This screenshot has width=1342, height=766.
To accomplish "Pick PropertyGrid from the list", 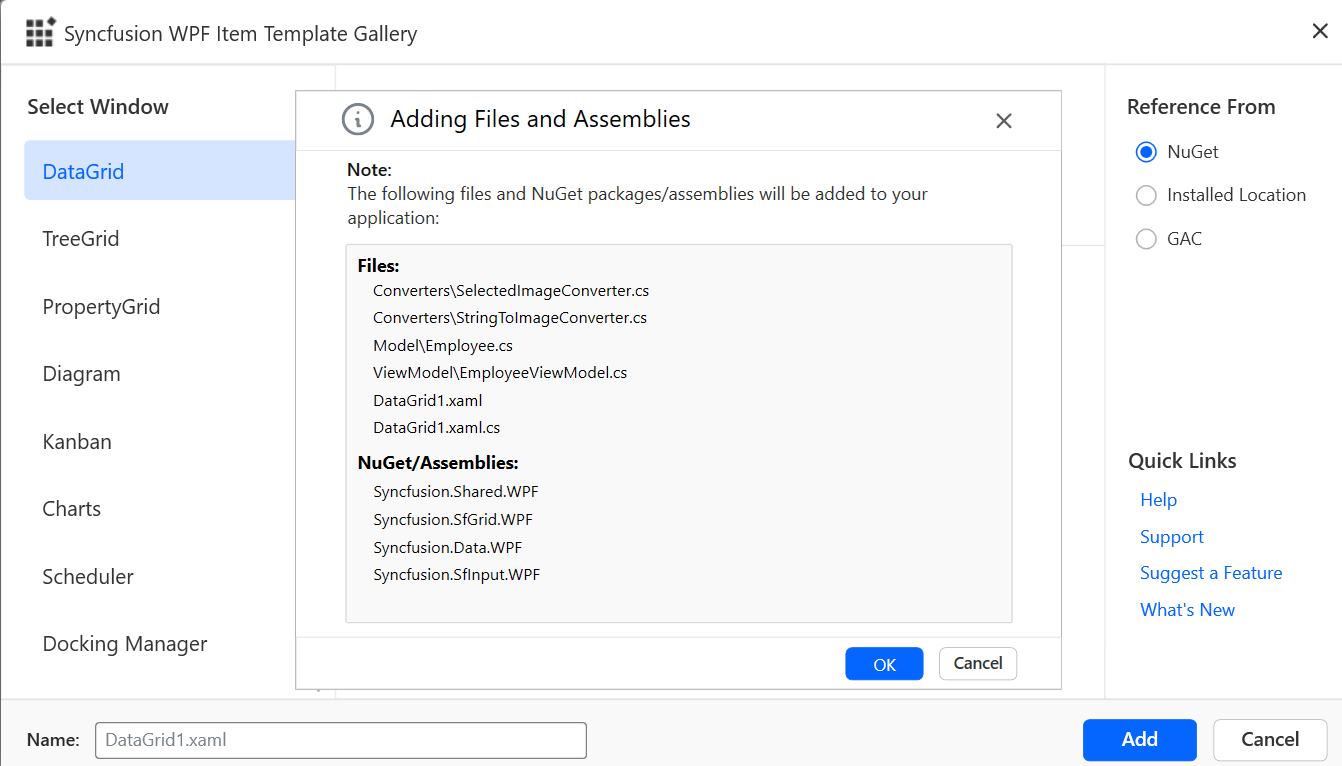I will click(101, 307).
